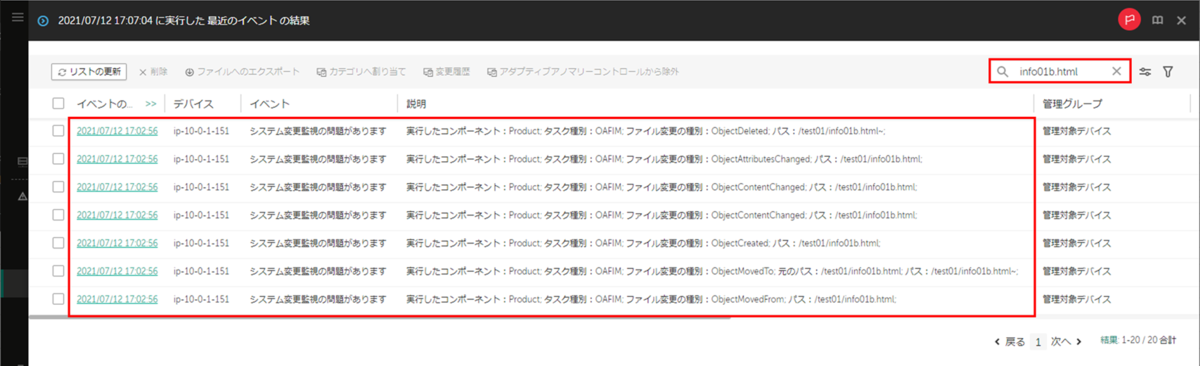Open the funnel filter icon
The image size is (1200, 366).
1168,72
